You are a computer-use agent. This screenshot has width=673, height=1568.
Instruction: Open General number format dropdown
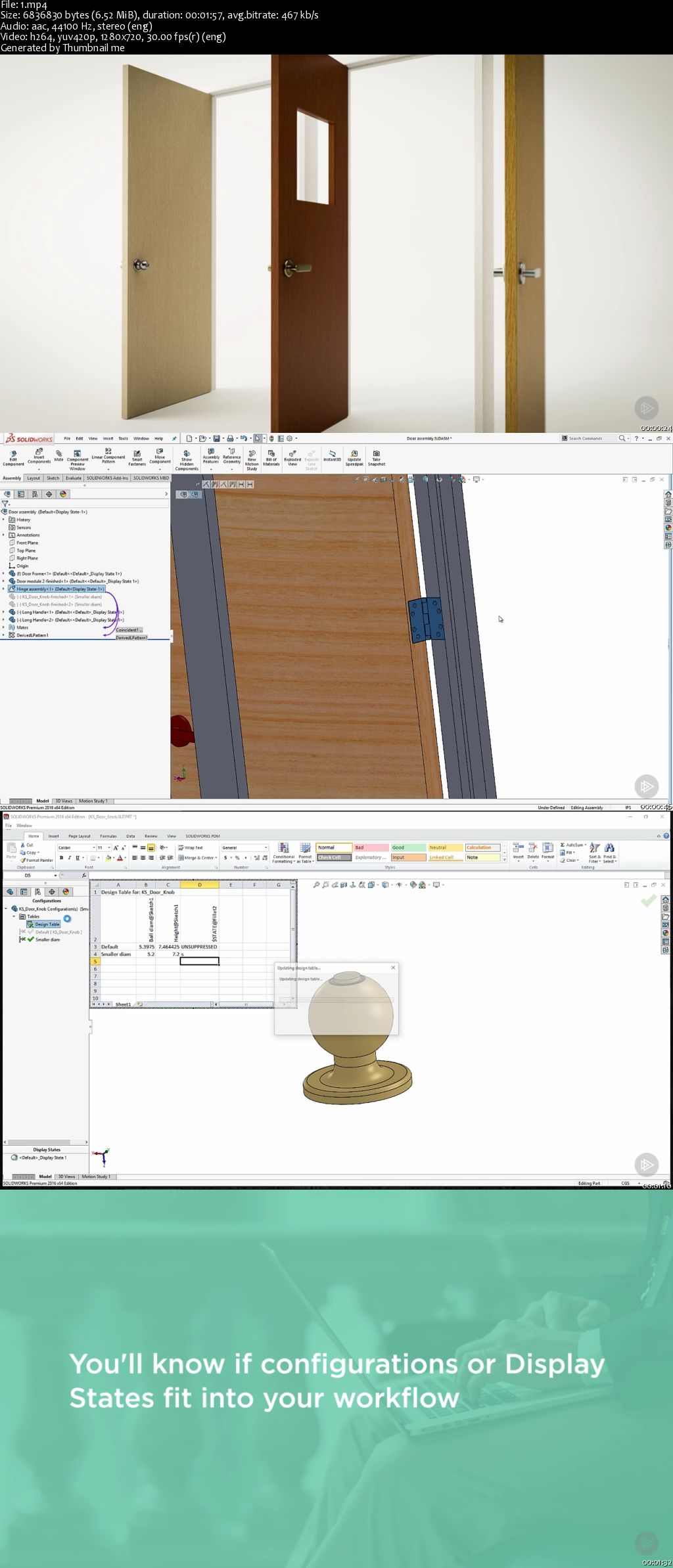pyautogui.click(x=266, y=847)
